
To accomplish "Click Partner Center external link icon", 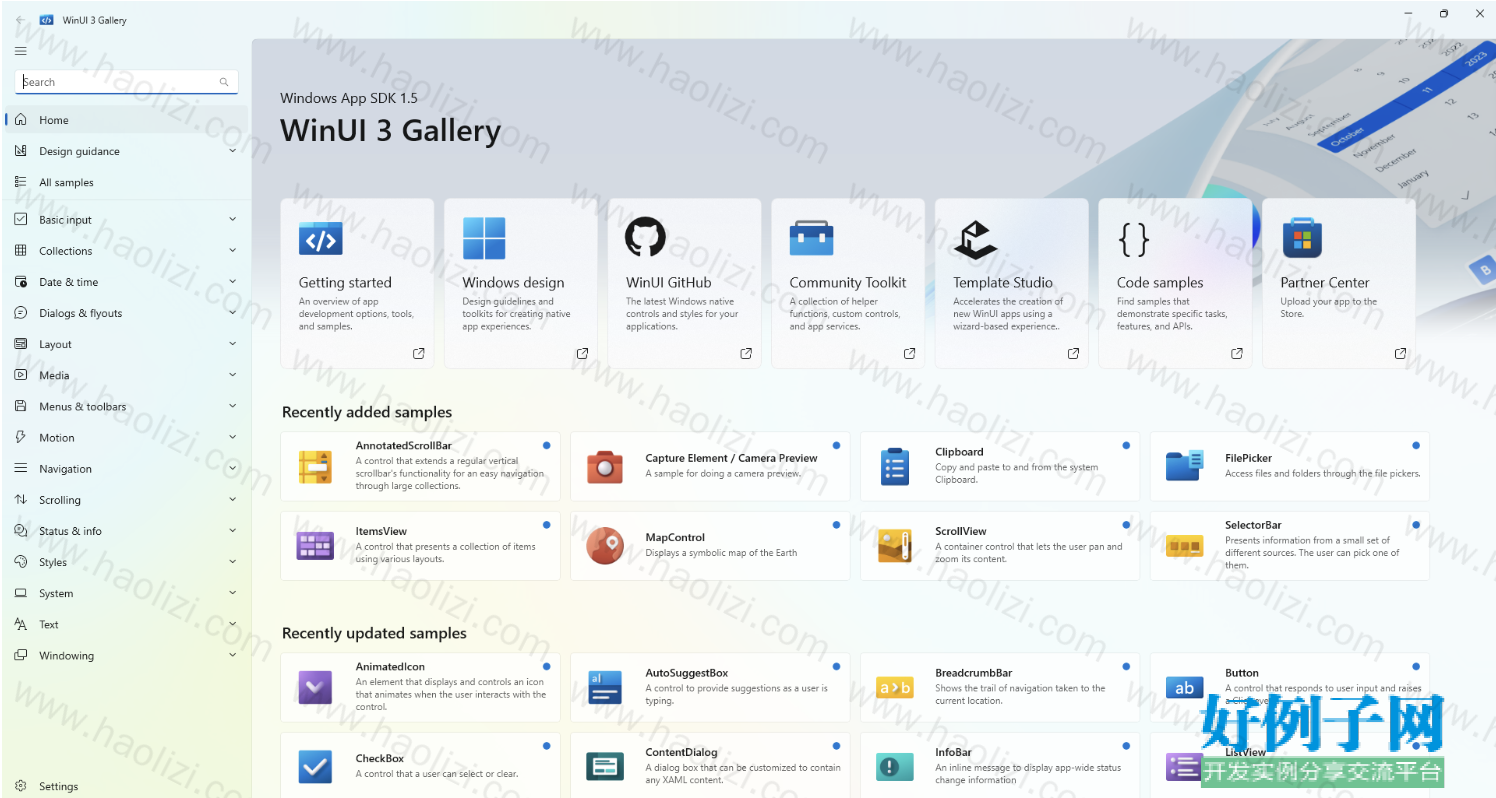I will tap(1400, 353).
